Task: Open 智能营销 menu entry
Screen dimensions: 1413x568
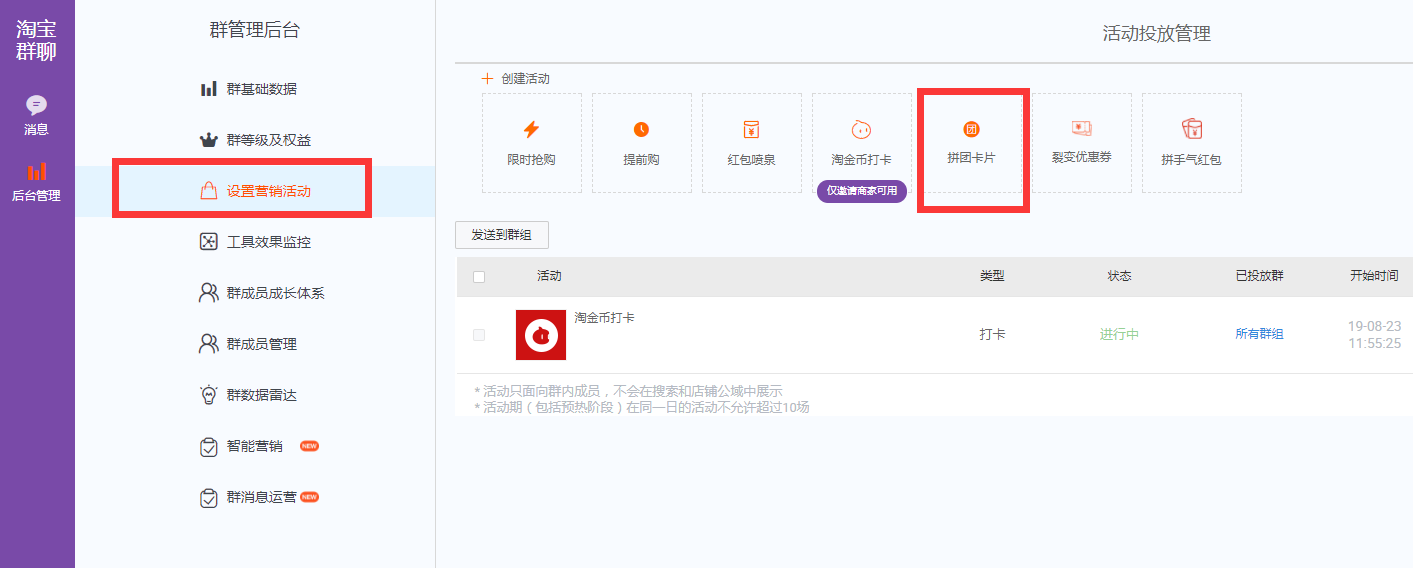Action: [x=255, y=446]
